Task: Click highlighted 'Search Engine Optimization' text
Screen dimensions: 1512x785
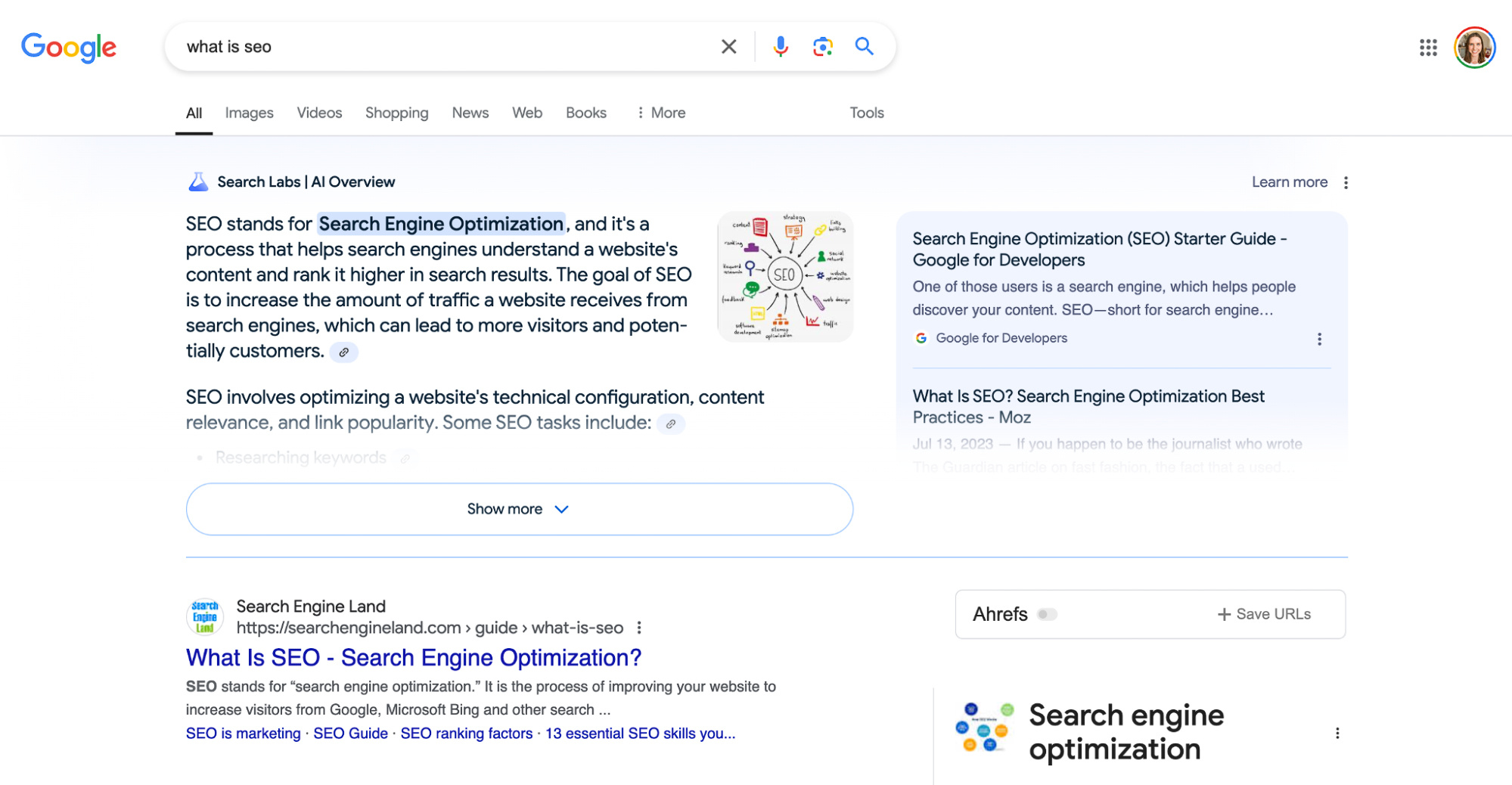Action: 441,224
